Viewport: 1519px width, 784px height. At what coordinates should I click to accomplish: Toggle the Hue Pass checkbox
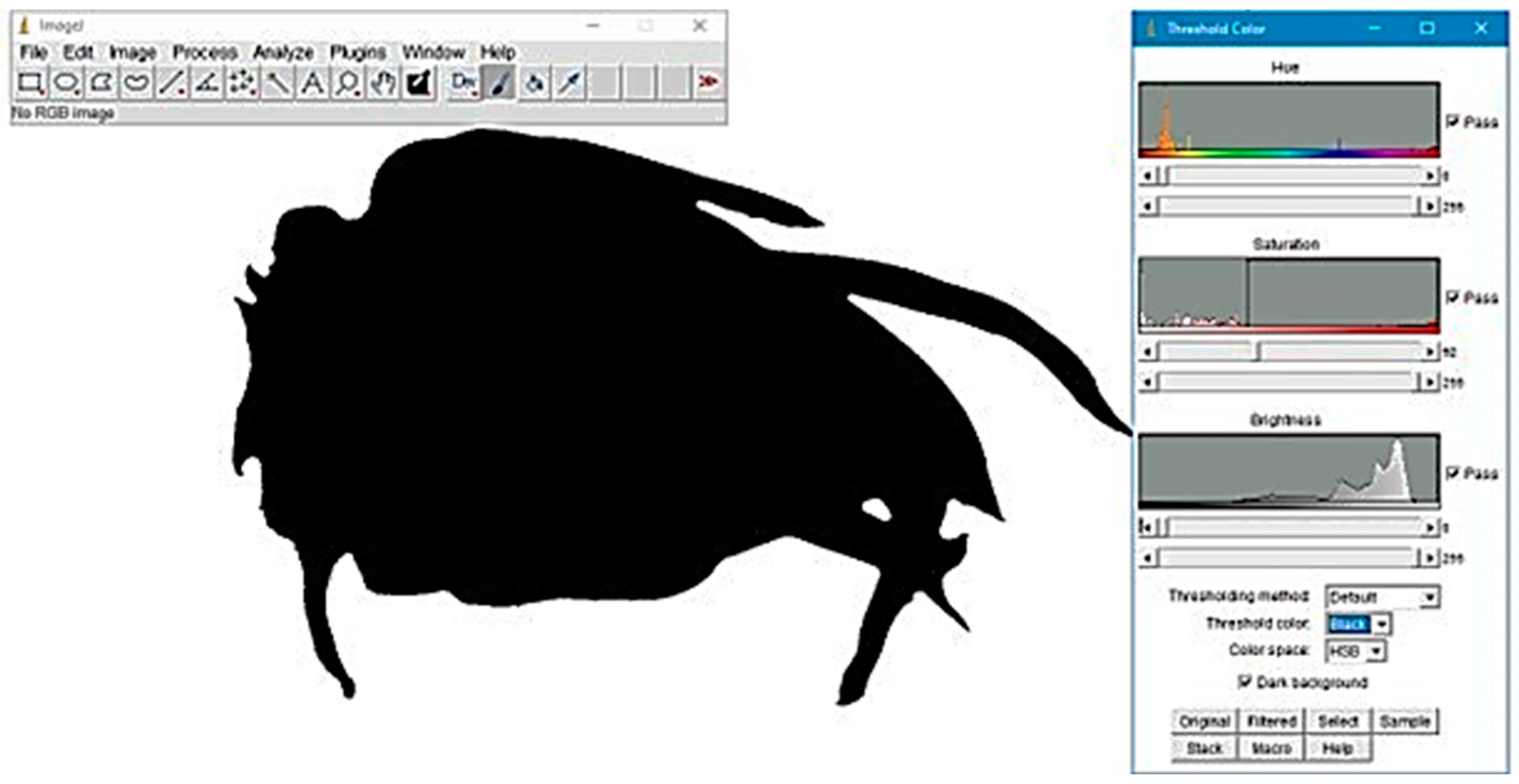pos(1453,122)
